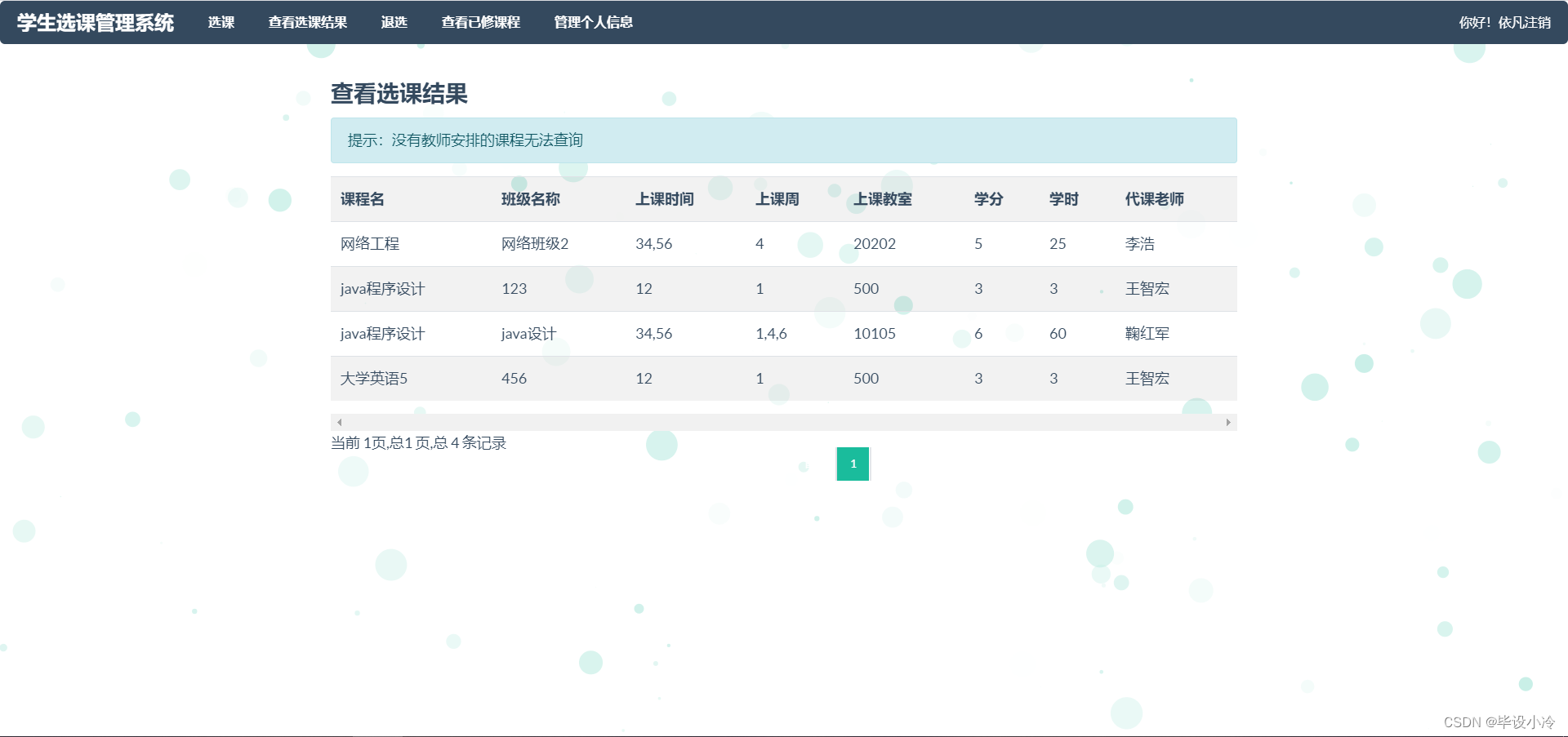This screenshot has width=1568, height=737.
Task: Select page 1 in pagination
Action: [x=853, y=464]
